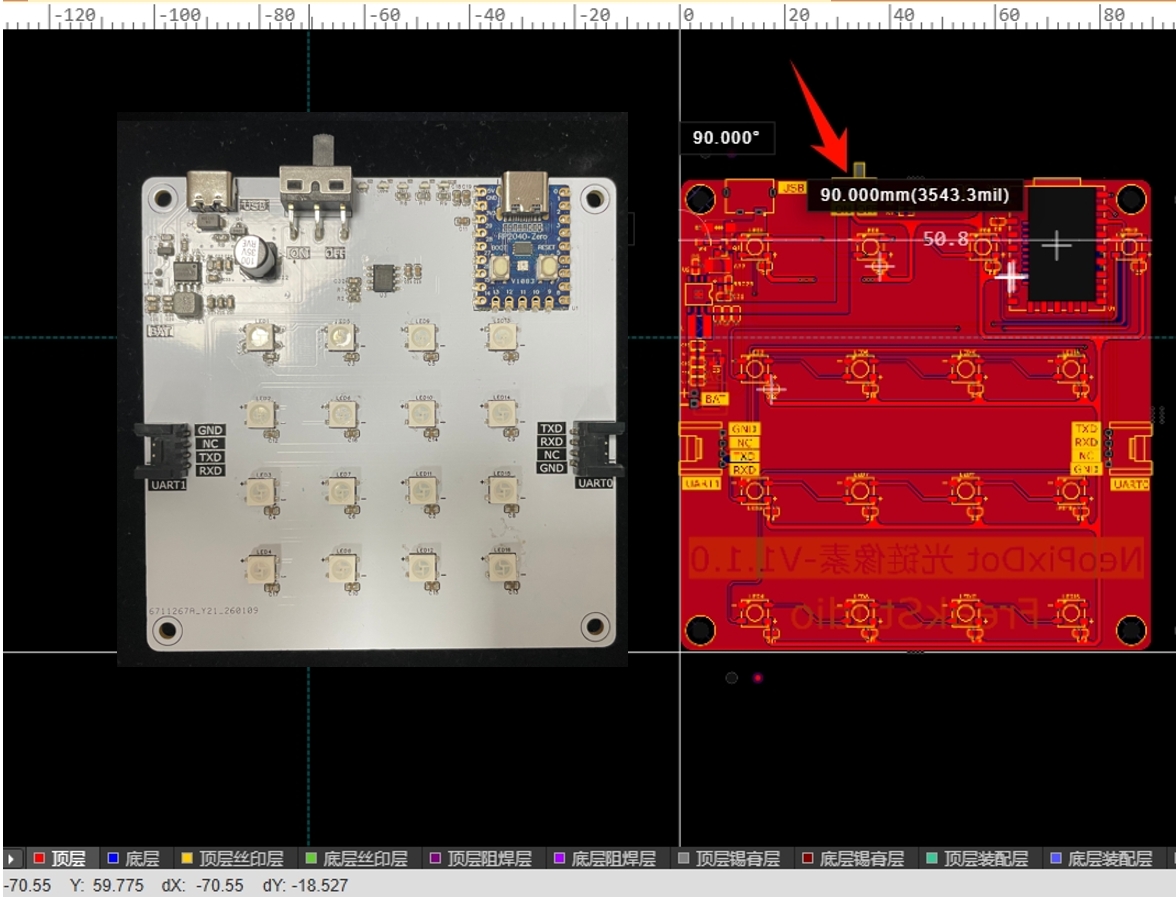
Task: Select the 90.000° angle label
Action: tap(726, 138)
